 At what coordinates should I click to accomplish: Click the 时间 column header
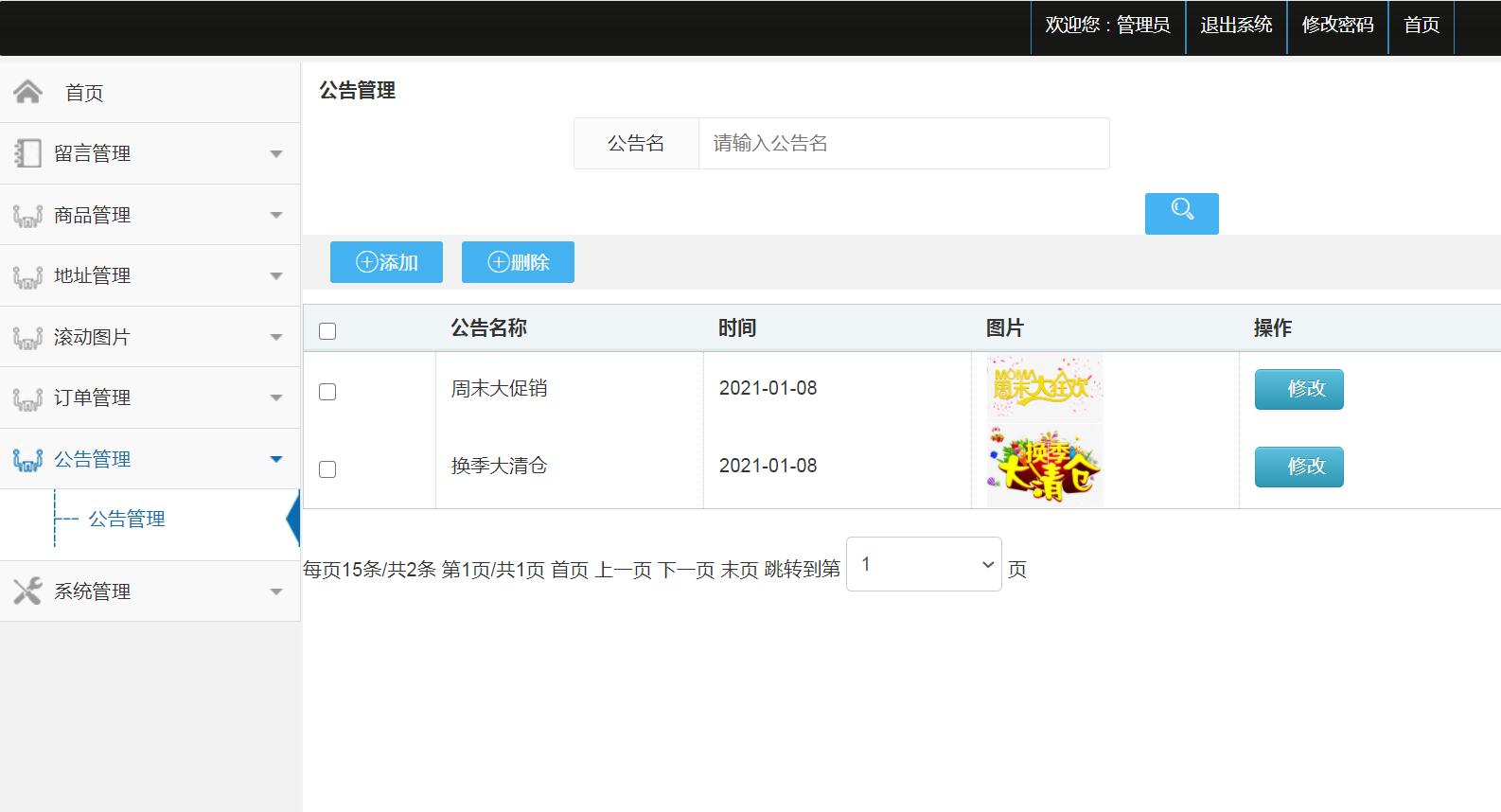click(736, 328)
